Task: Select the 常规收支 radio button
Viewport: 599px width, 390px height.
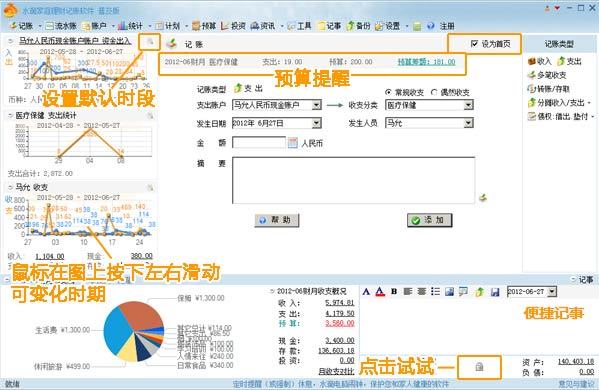Action: (x=389, y=92)
